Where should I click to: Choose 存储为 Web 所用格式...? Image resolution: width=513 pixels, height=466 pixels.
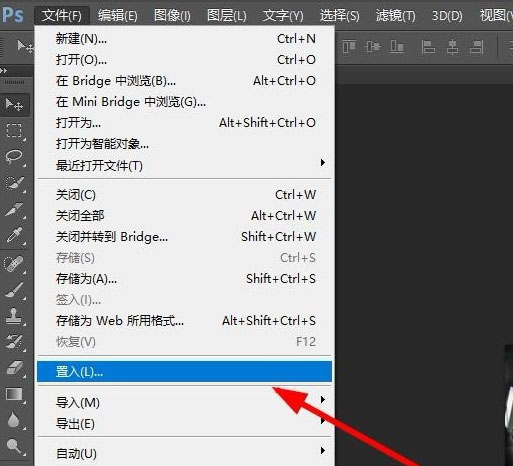click(184, 321)
